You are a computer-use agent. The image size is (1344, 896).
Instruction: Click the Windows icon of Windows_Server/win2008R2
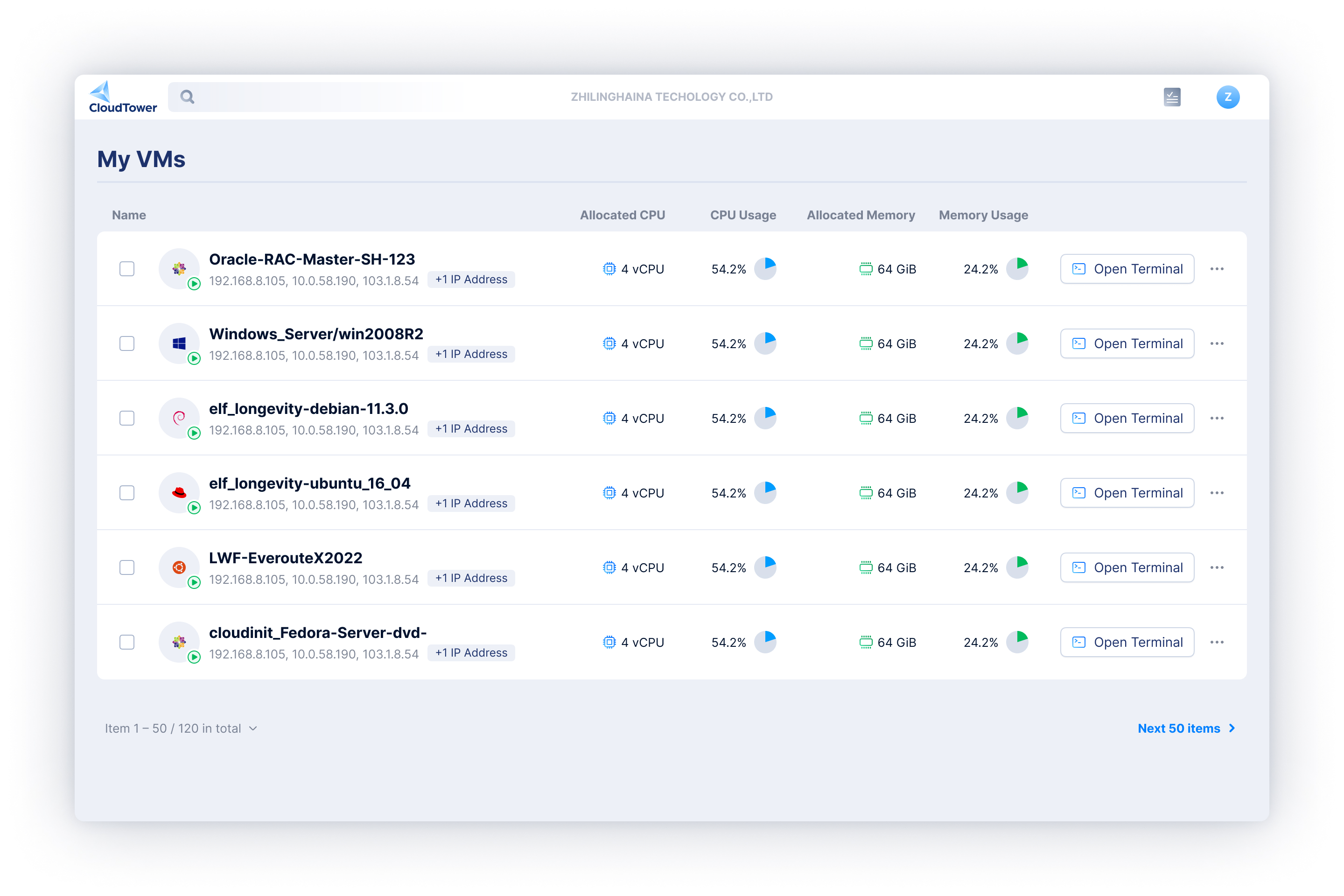click(179, 343)
